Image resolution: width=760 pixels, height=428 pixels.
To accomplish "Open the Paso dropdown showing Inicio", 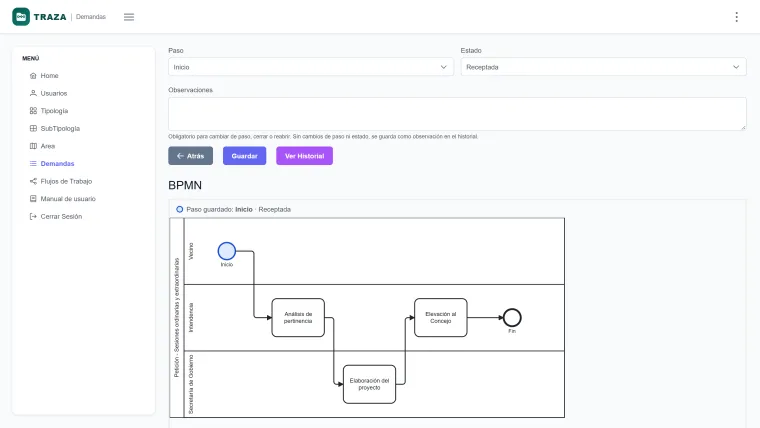I will [x=311, y=67].
